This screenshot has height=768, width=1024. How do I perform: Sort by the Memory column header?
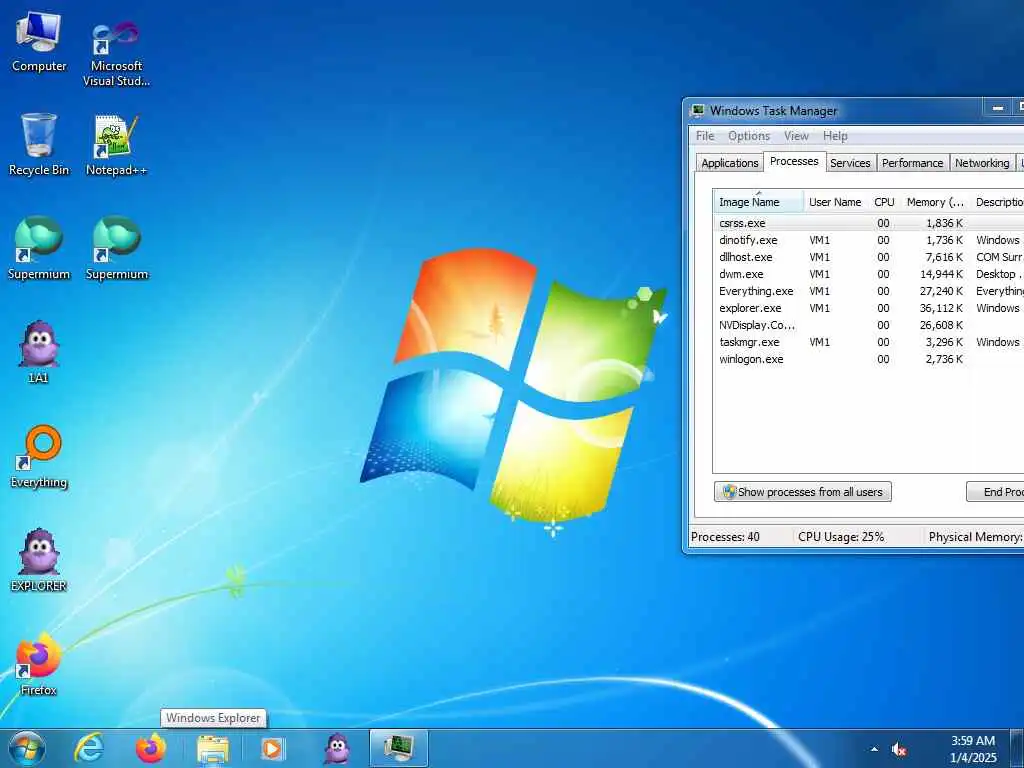click(935, 202)
